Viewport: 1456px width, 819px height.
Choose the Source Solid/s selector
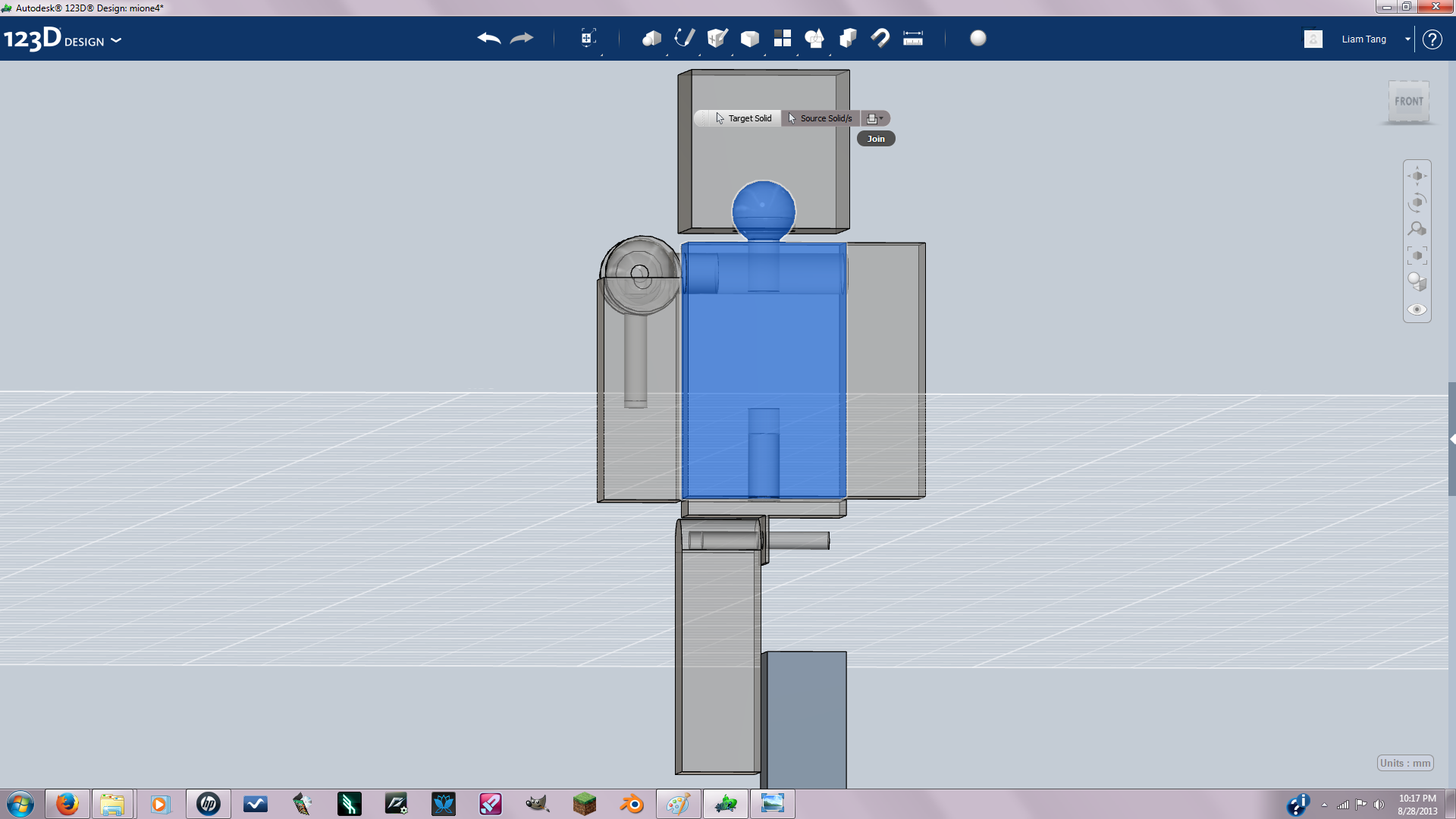(820, 118)
